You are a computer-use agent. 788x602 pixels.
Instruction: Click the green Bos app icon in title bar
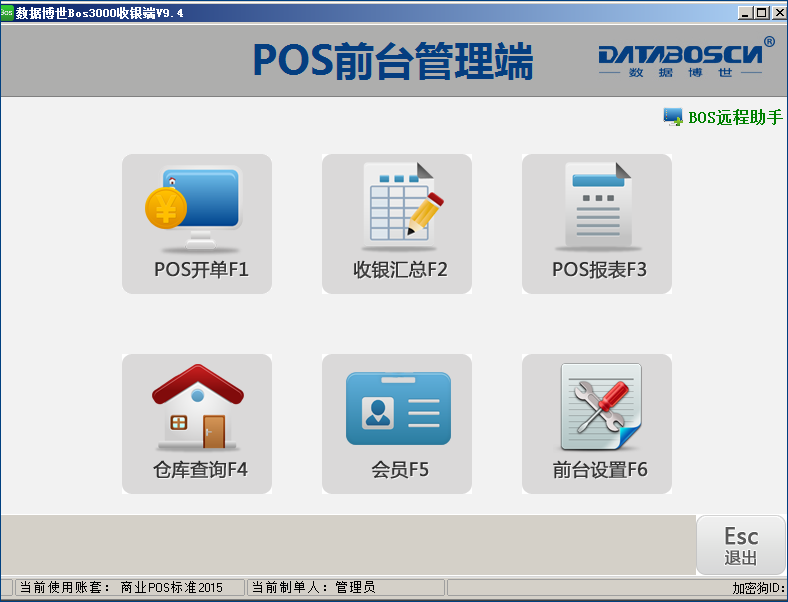[7, 13]
